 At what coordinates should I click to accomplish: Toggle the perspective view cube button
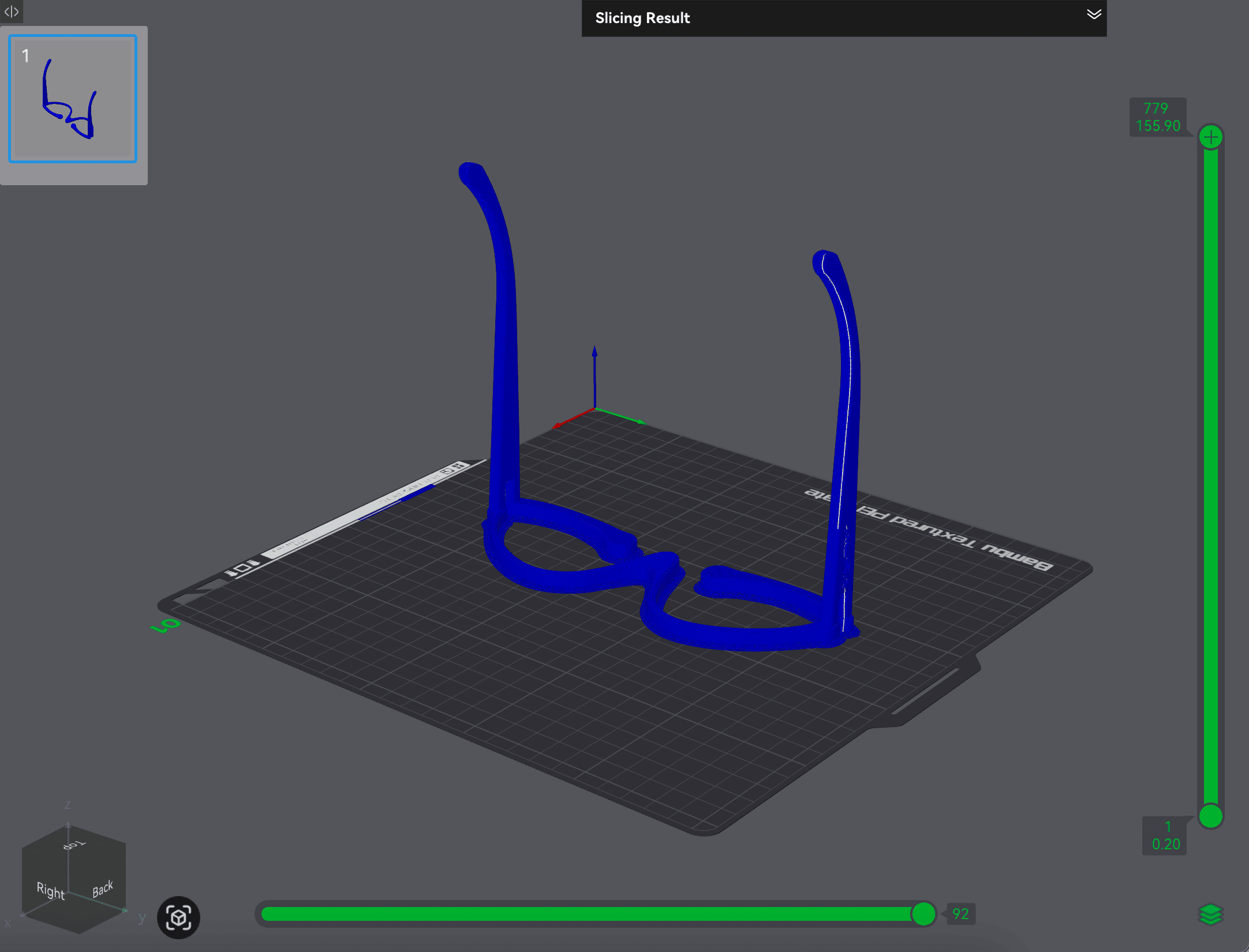pyautogui.click(x=178, y=917)
